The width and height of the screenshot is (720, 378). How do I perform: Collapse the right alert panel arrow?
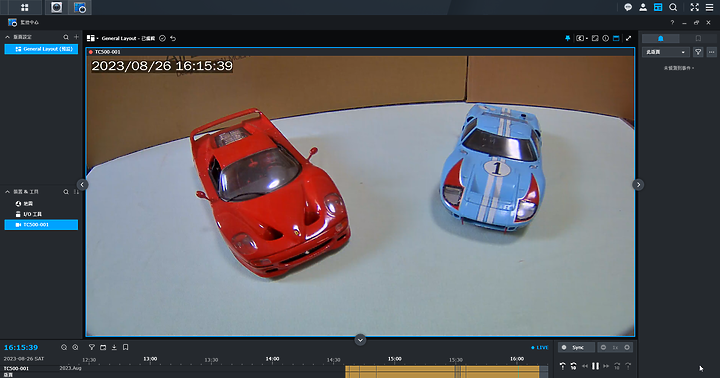[x=638, y=185]
